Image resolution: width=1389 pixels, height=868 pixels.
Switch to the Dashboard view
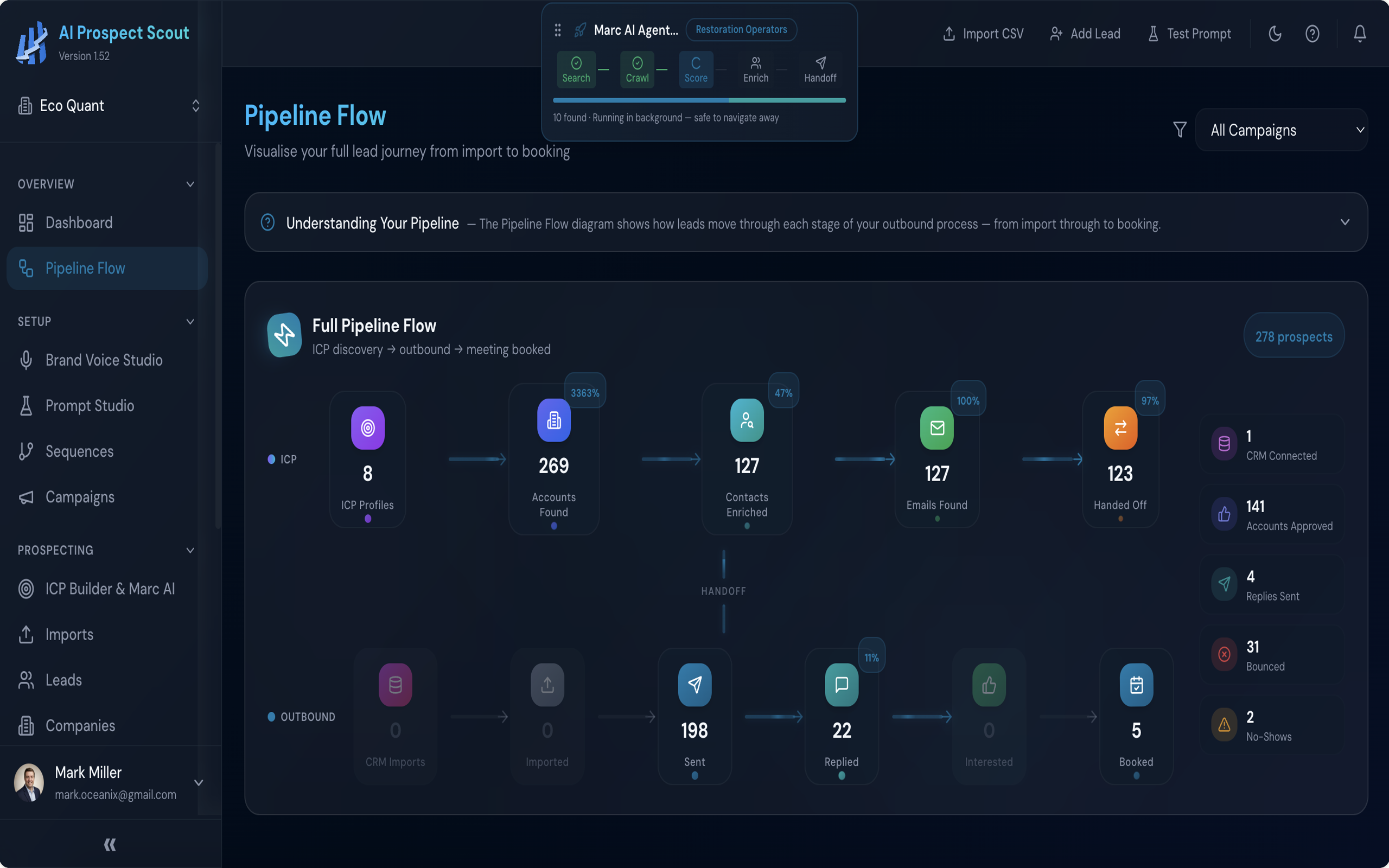coord(79,223)
